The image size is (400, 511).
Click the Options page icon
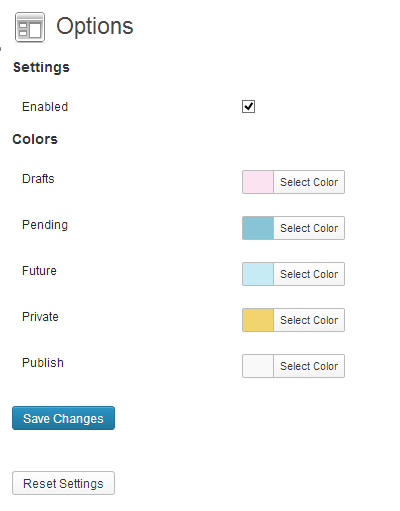point(30,27)
